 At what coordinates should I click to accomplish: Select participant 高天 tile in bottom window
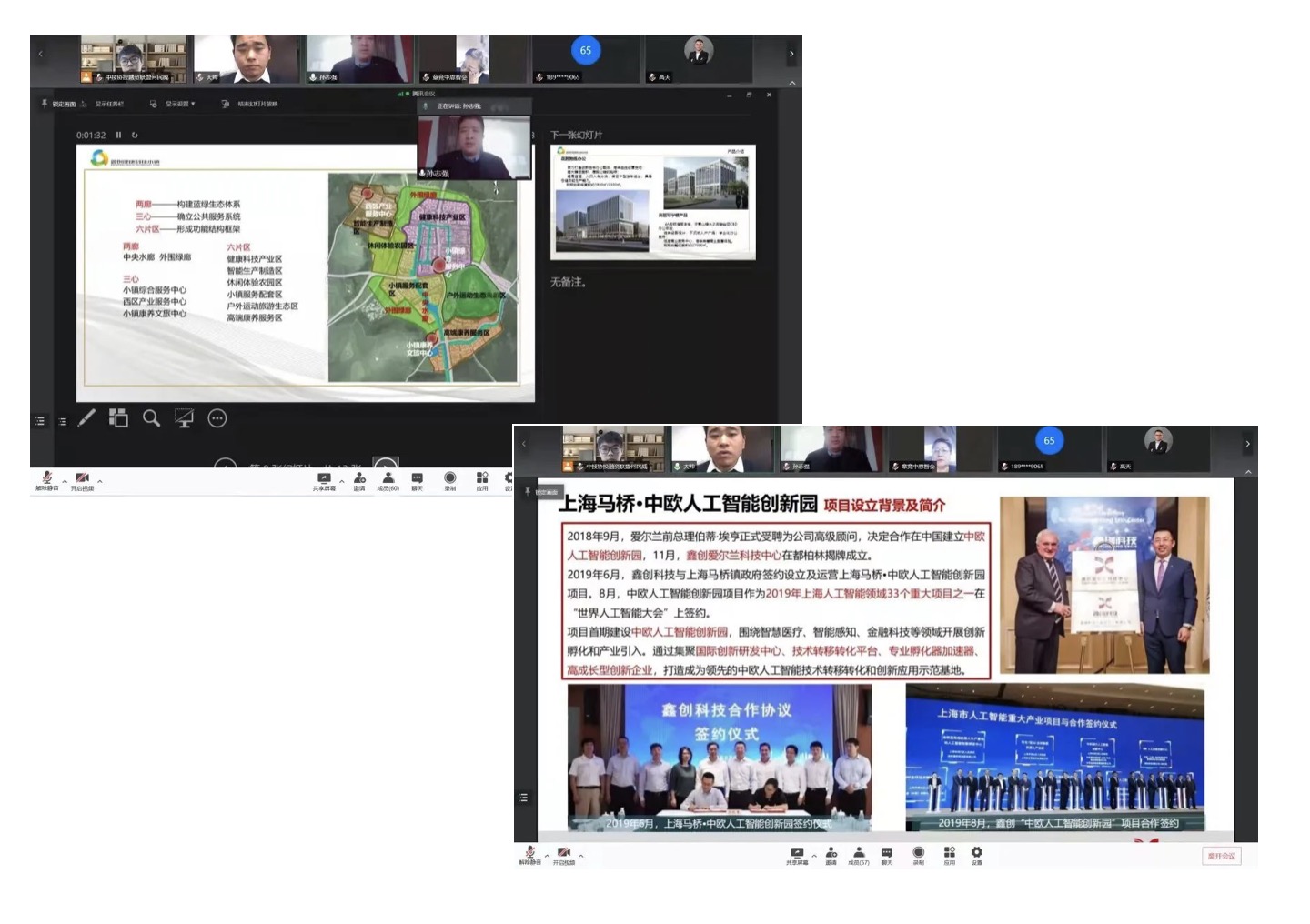pos(1157,448)
